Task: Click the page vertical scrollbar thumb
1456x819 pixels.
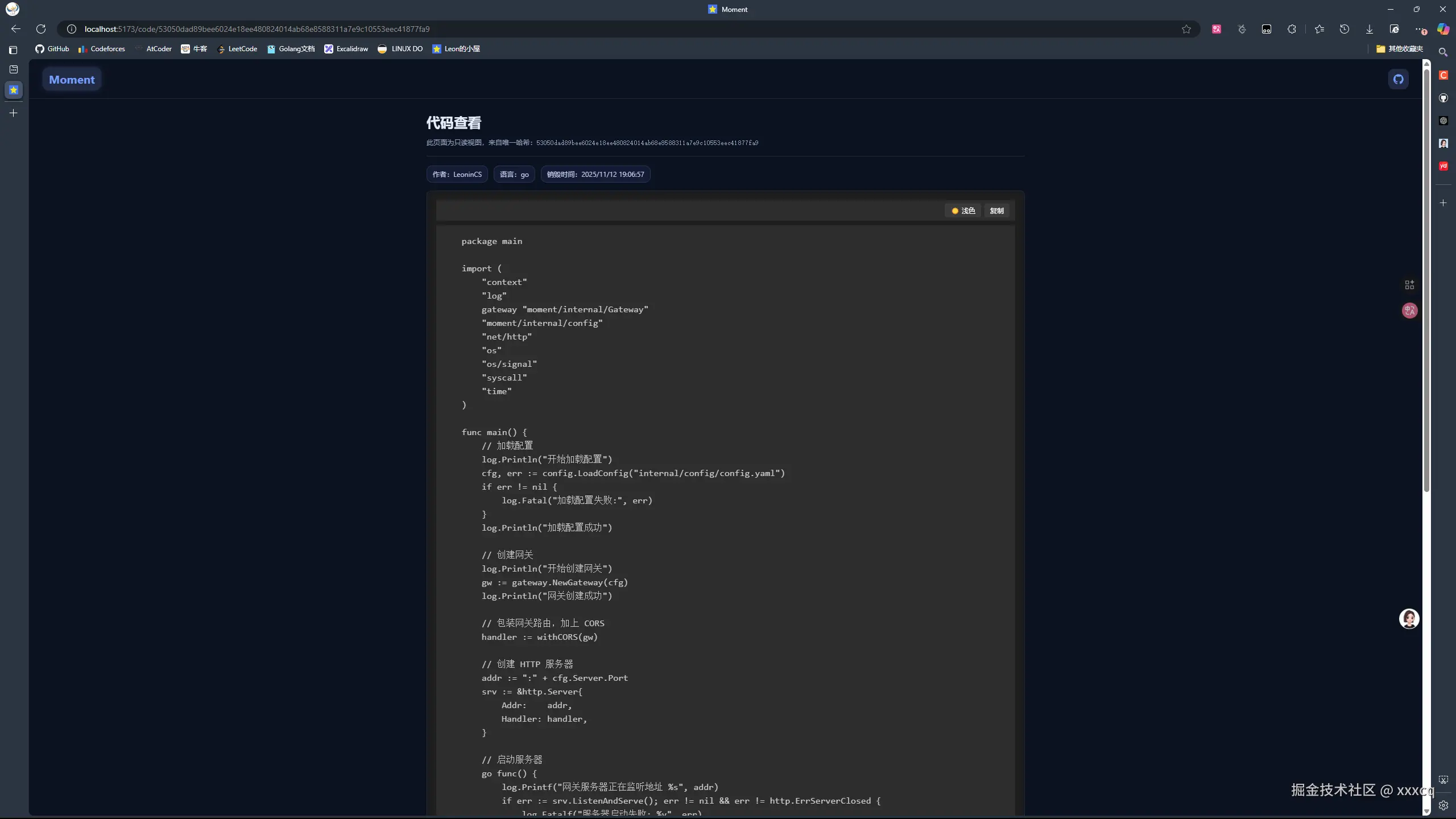Action: pos(1426,279)
